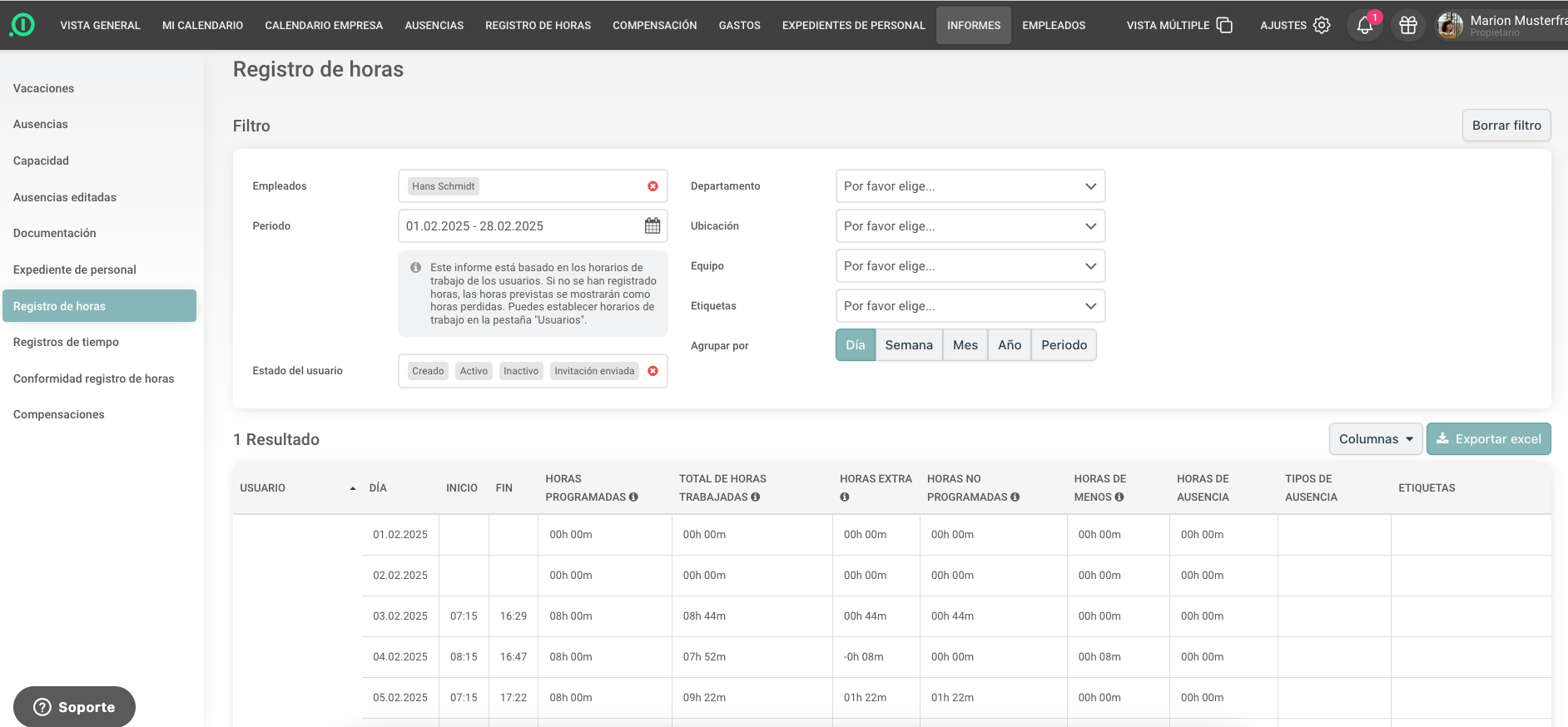Open the Periodo calendar picker icon

point(653,226)
